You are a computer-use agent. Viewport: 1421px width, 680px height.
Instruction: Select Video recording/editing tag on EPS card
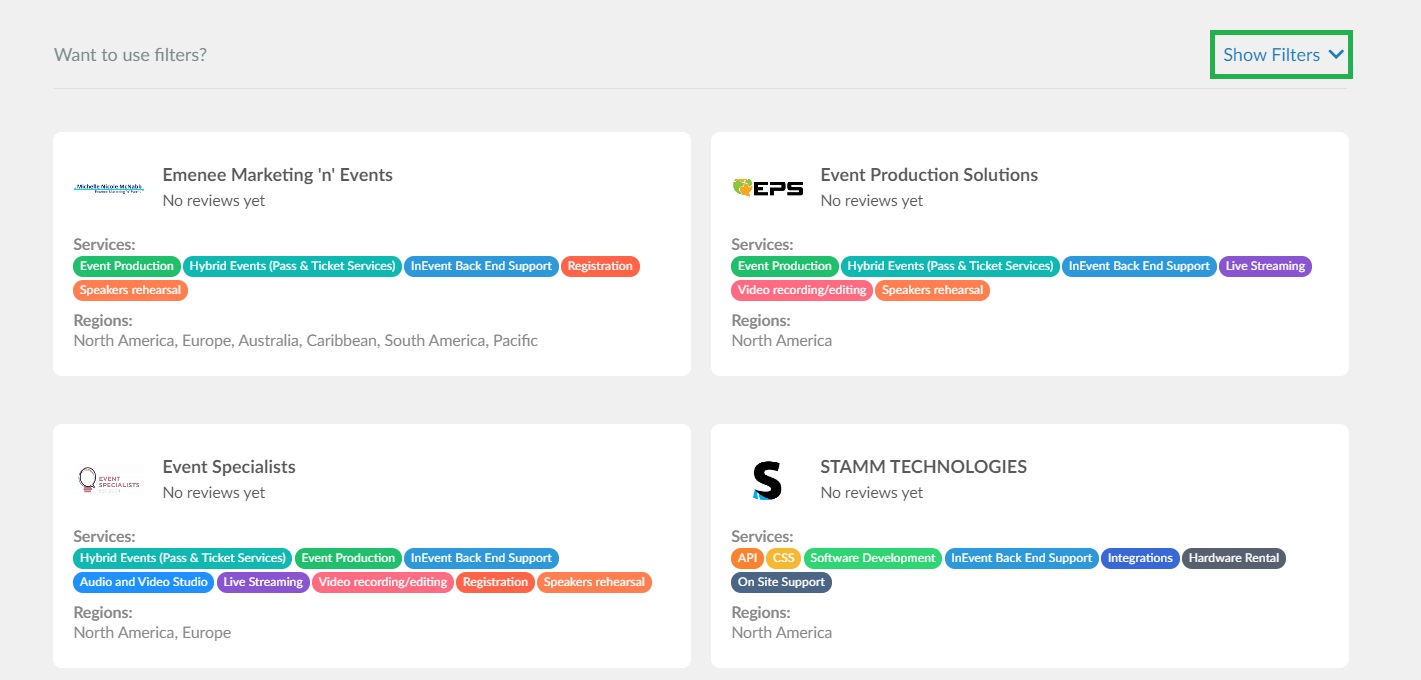[x=802, y=290]
